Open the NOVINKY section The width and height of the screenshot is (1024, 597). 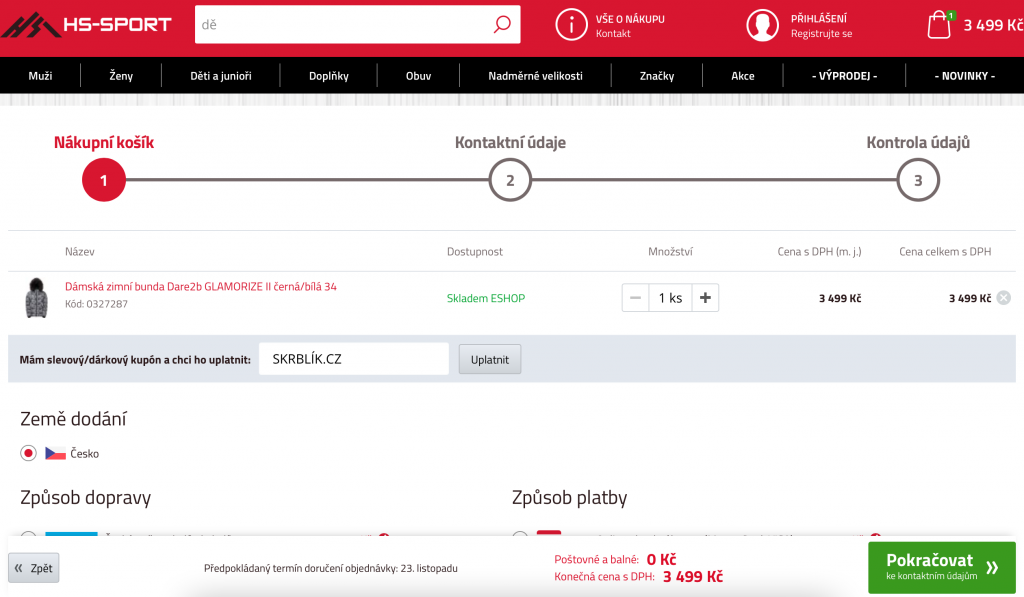(965, 76)
